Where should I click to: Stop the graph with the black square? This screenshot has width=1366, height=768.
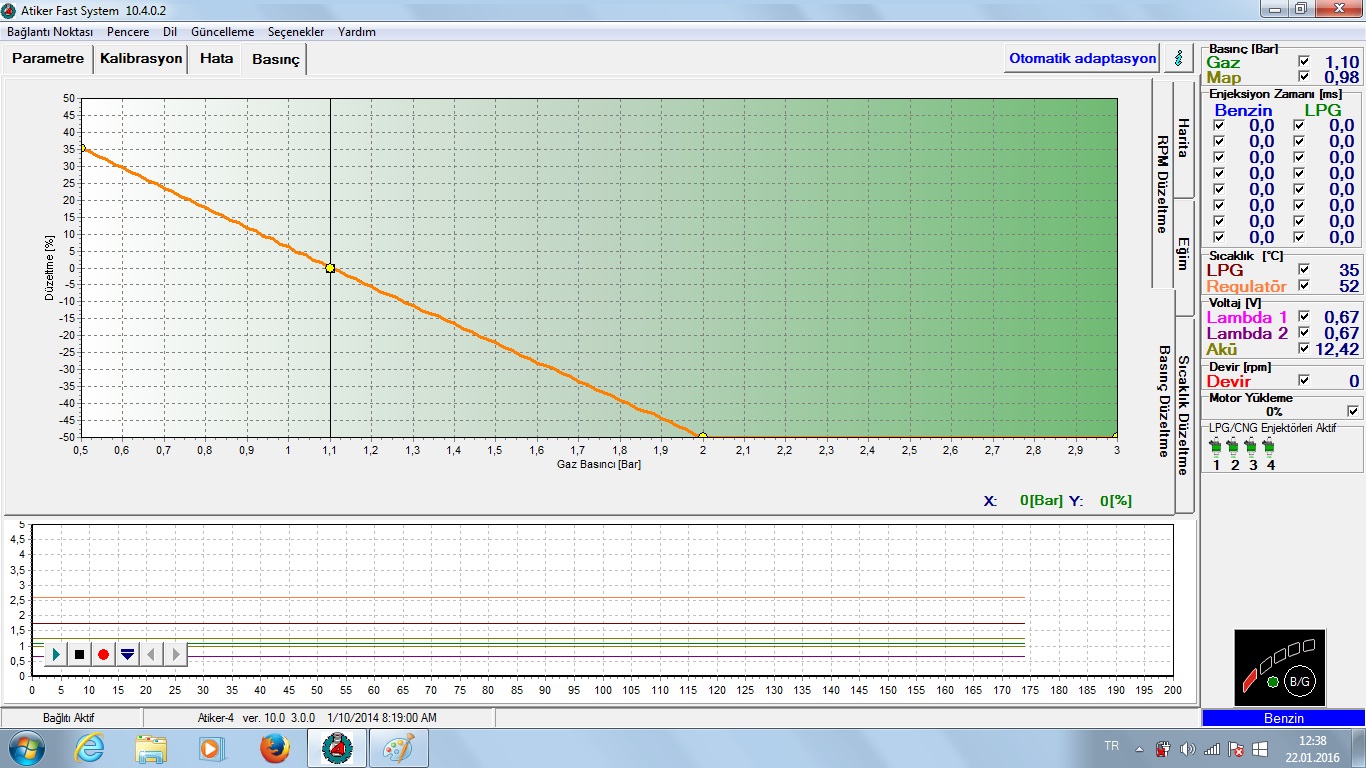(x=80, y=654)
